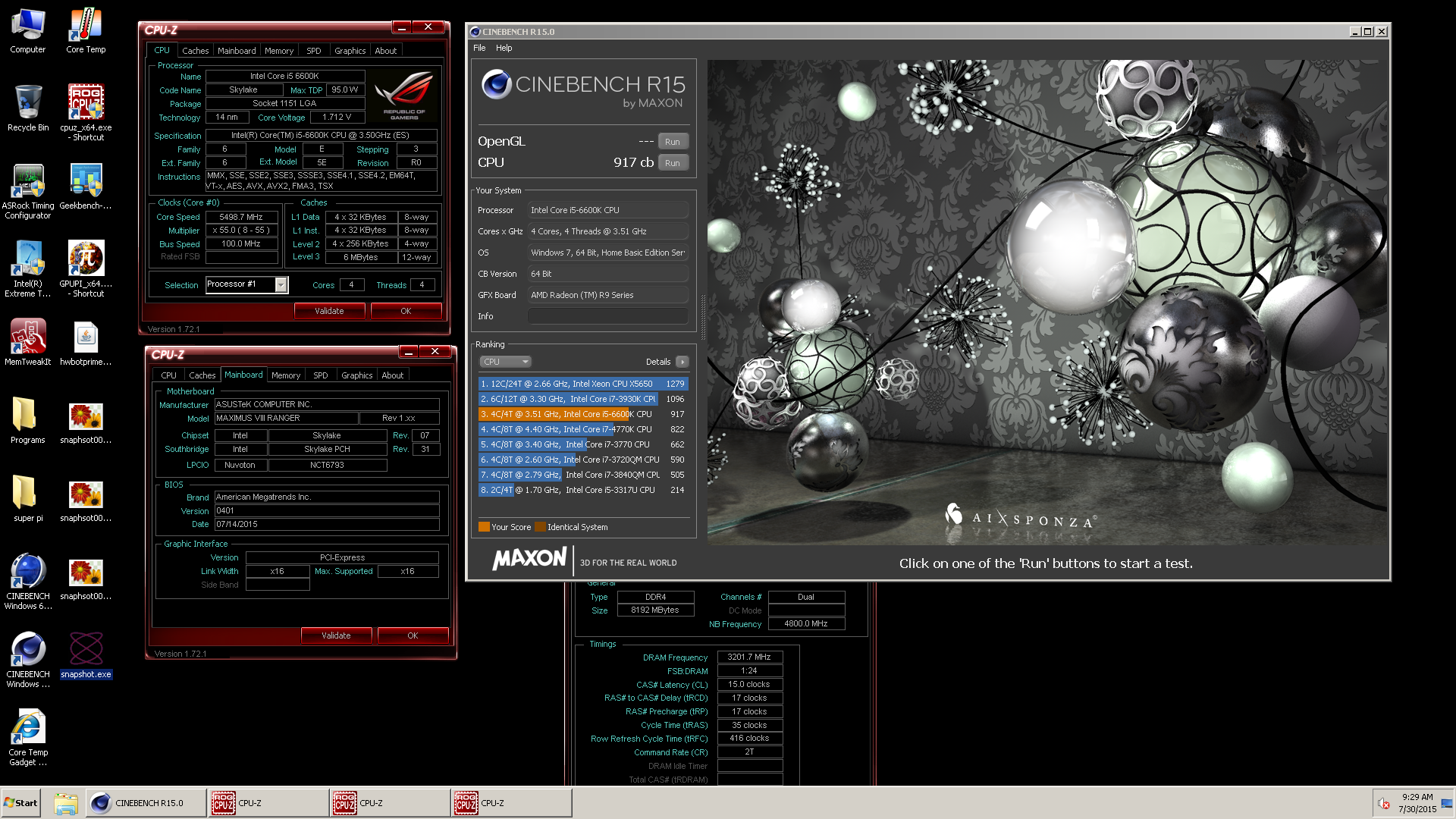This screenshot has height=819, width=1456.
Task: Click the Processor field Intel Core i5-6600K CPU
Action: point(608,210)
